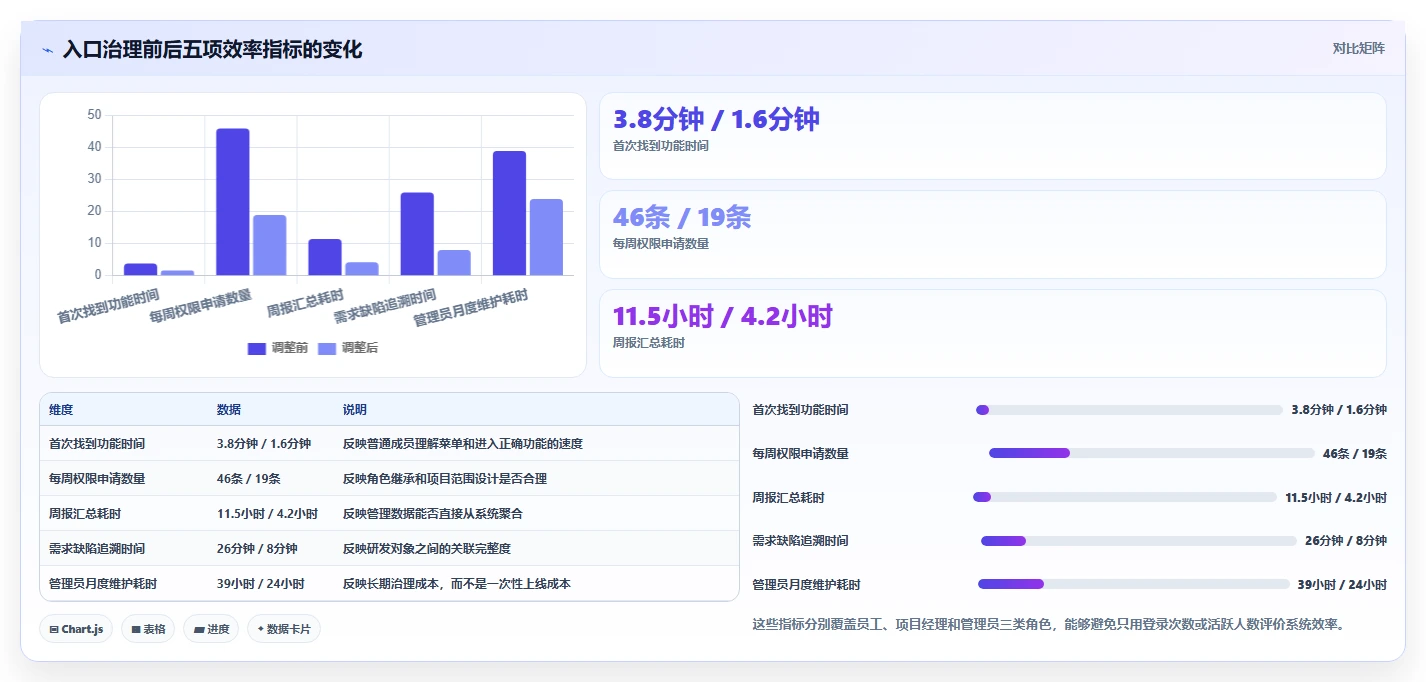Click the 每周权限申请数量 progress bar
1426x682 pixels.
coord(1151,453)
